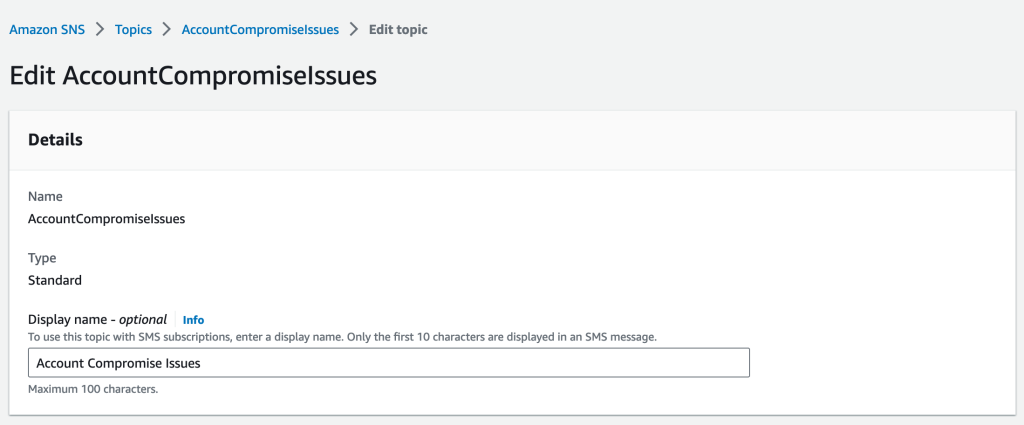Click chevron after Topics breadcrumb
This screenshot has height=425, width=1024.
pos(167,30)
